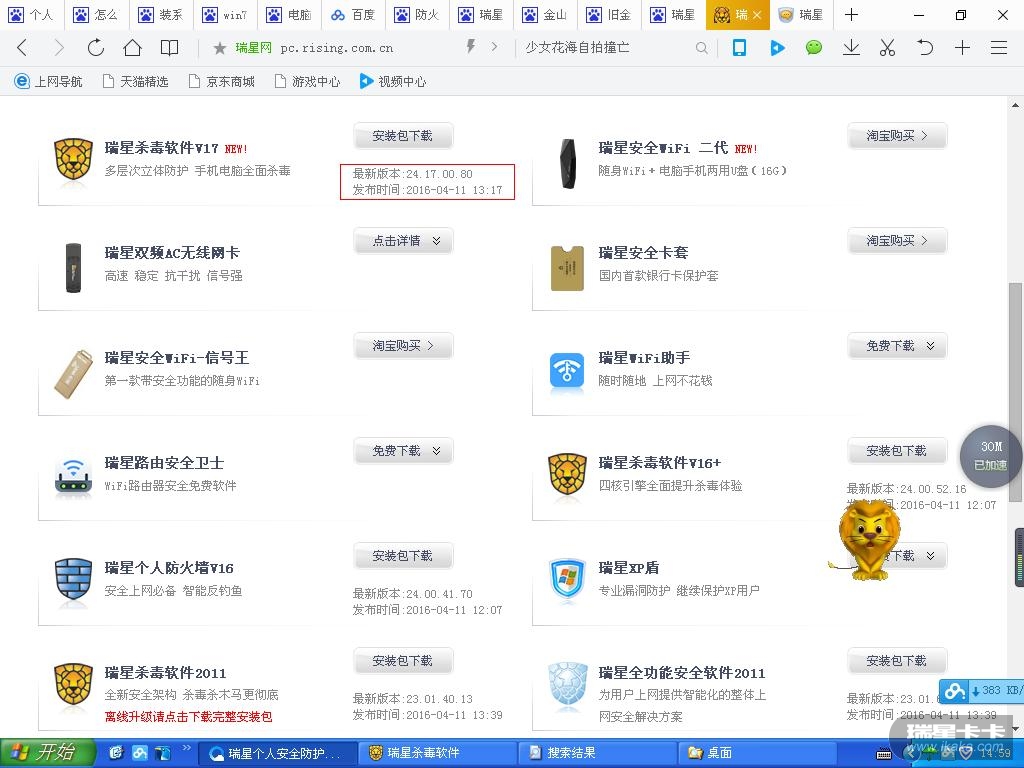Image resolution: width=1024 pixels, height=768 pixels.
Task: Click the 30M 已加速 floating bubble
Action: [x=991, y=456]
